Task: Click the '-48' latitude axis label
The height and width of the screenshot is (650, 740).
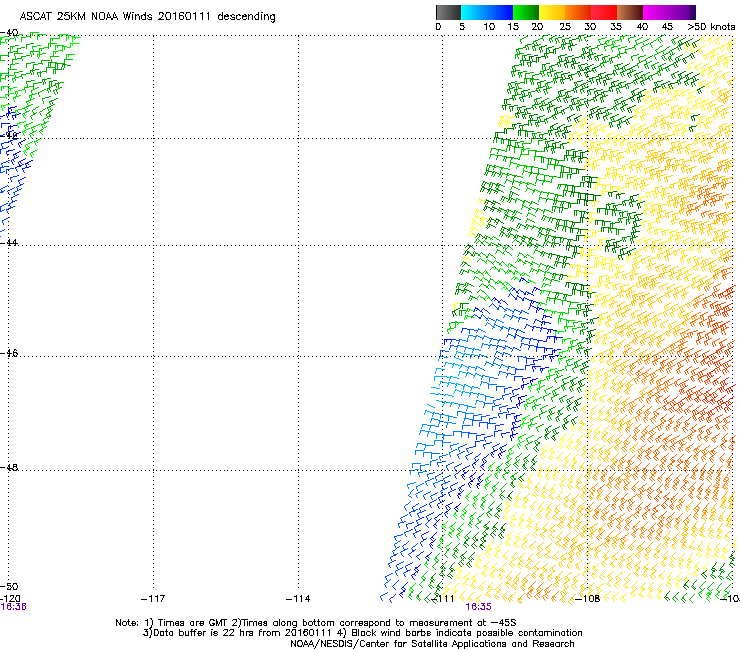Action: (x=9, y=467)
